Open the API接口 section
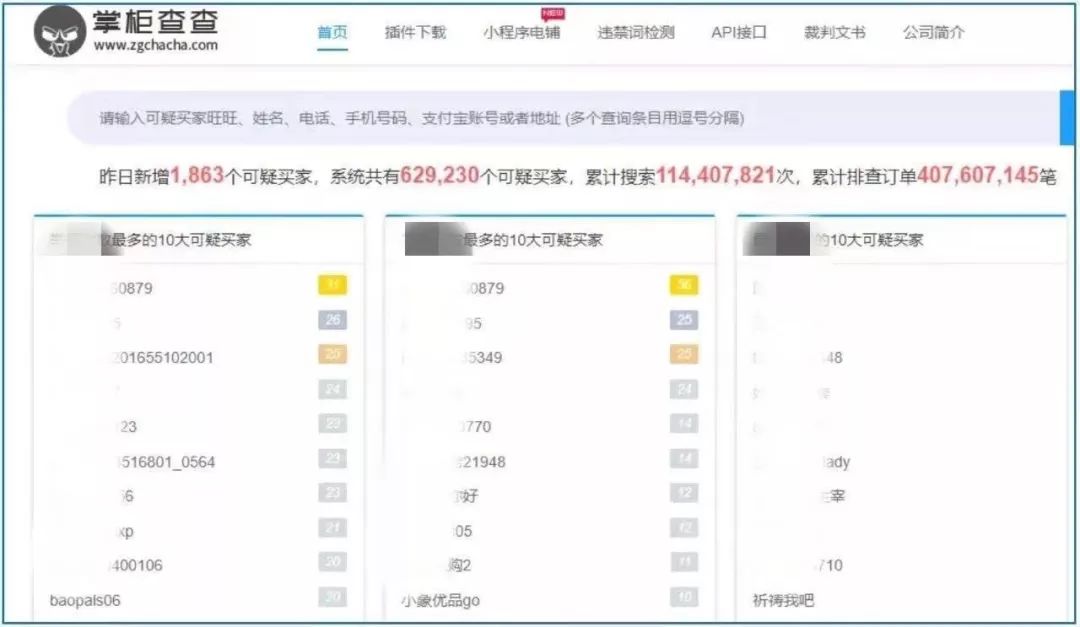 [738, 32]
